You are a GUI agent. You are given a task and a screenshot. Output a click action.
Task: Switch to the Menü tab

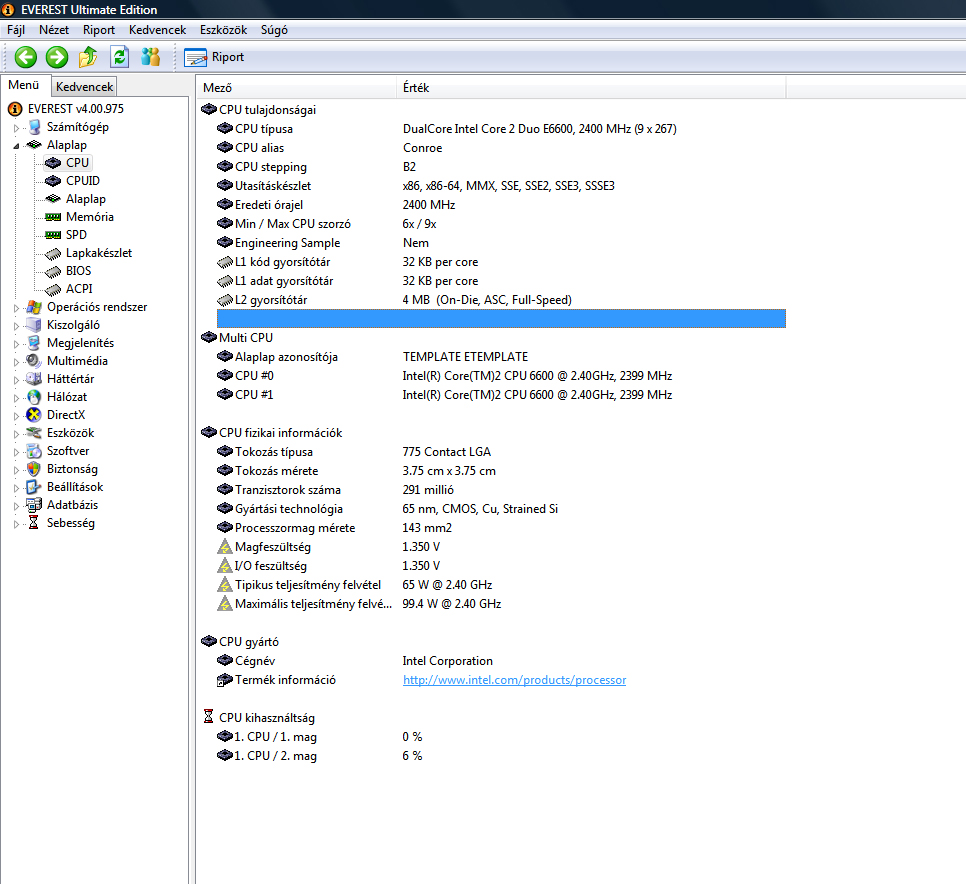click(x=24, y=85)
